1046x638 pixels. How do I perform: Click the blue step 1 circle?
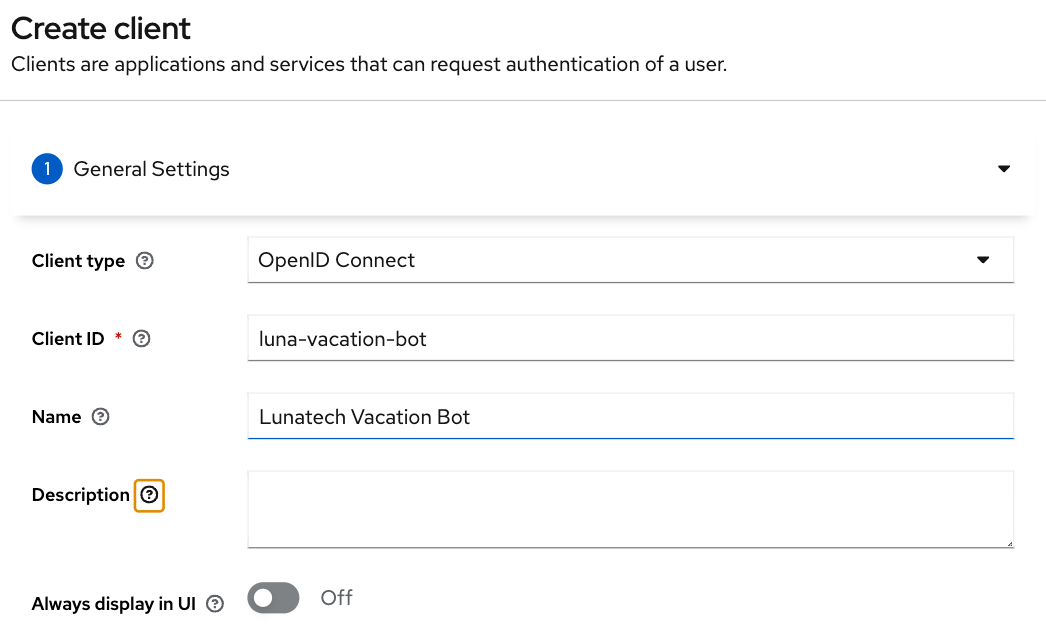[x=47, y=169]
